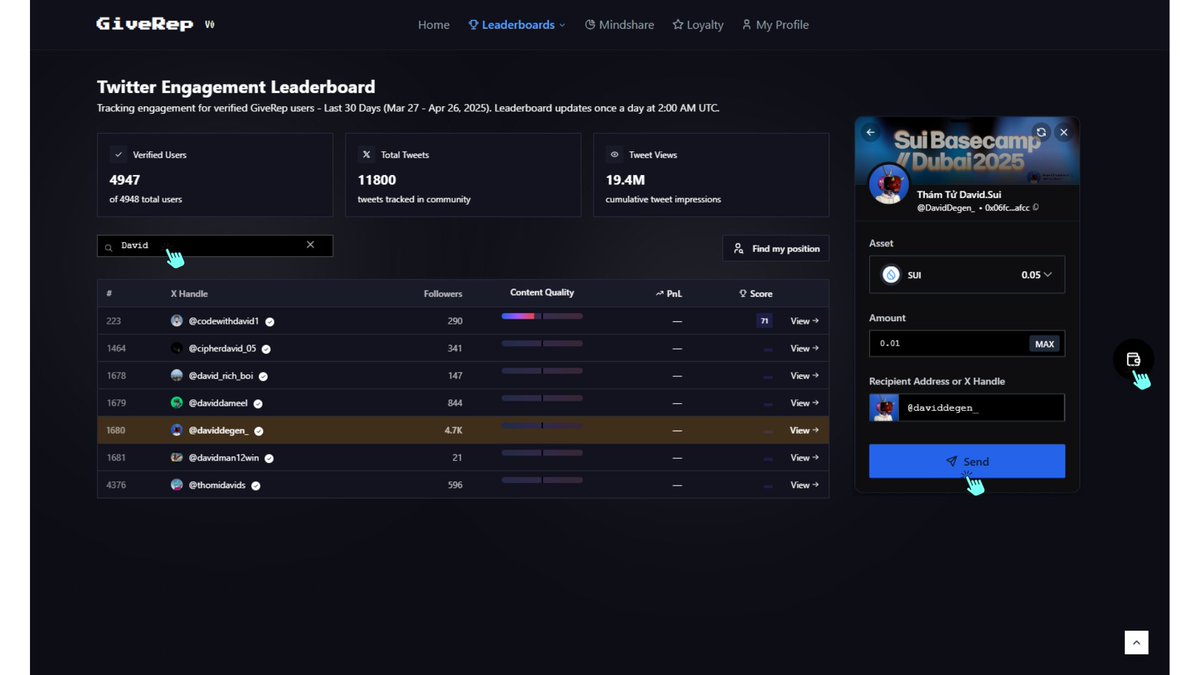The height and width of the screenshot is (675, 1200).
Task: Click the SUI token droplet icon
Action: 891,275
